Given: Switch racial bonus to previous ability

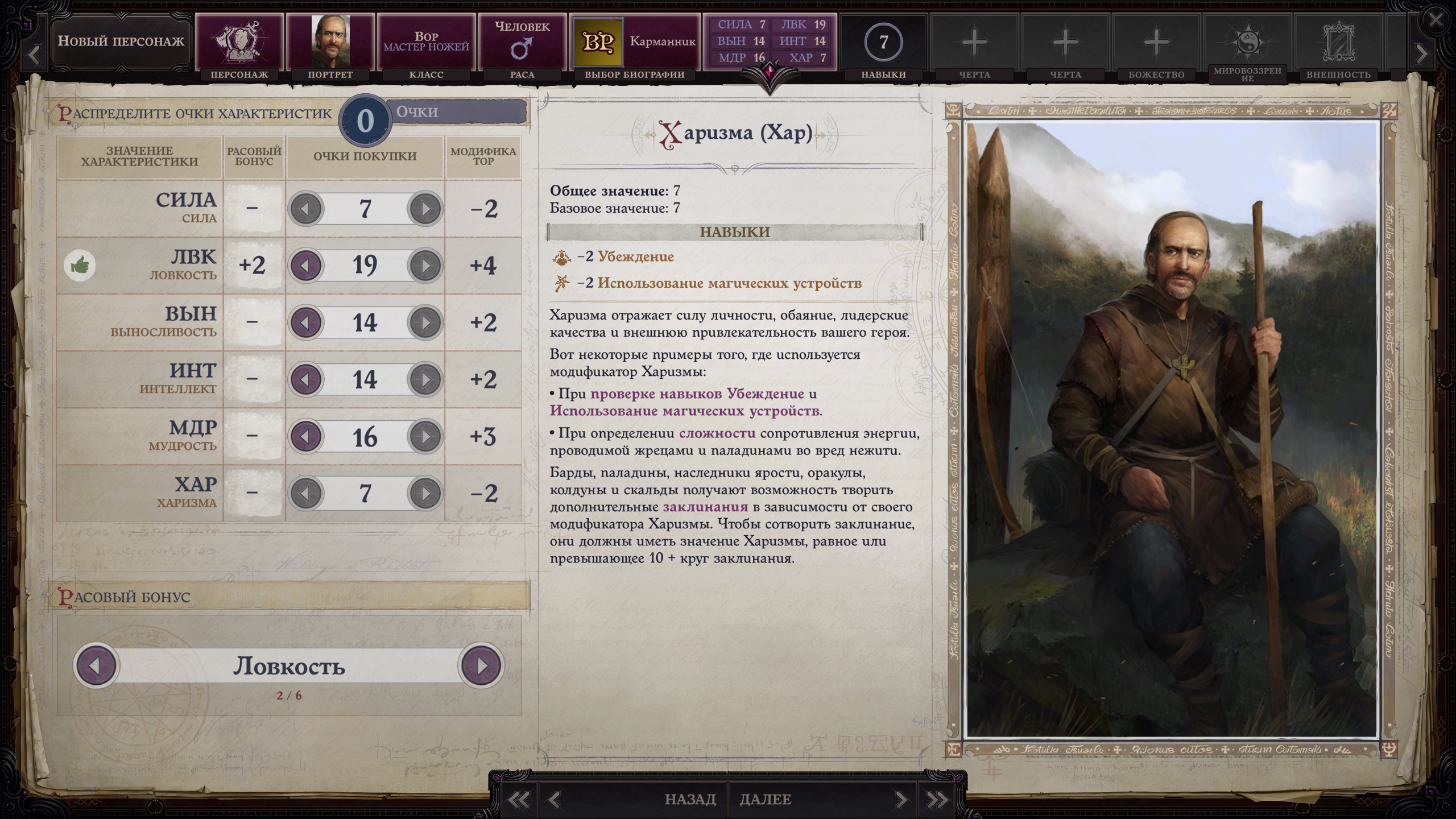Looking at the screenshot, I should tap(96, 665).
